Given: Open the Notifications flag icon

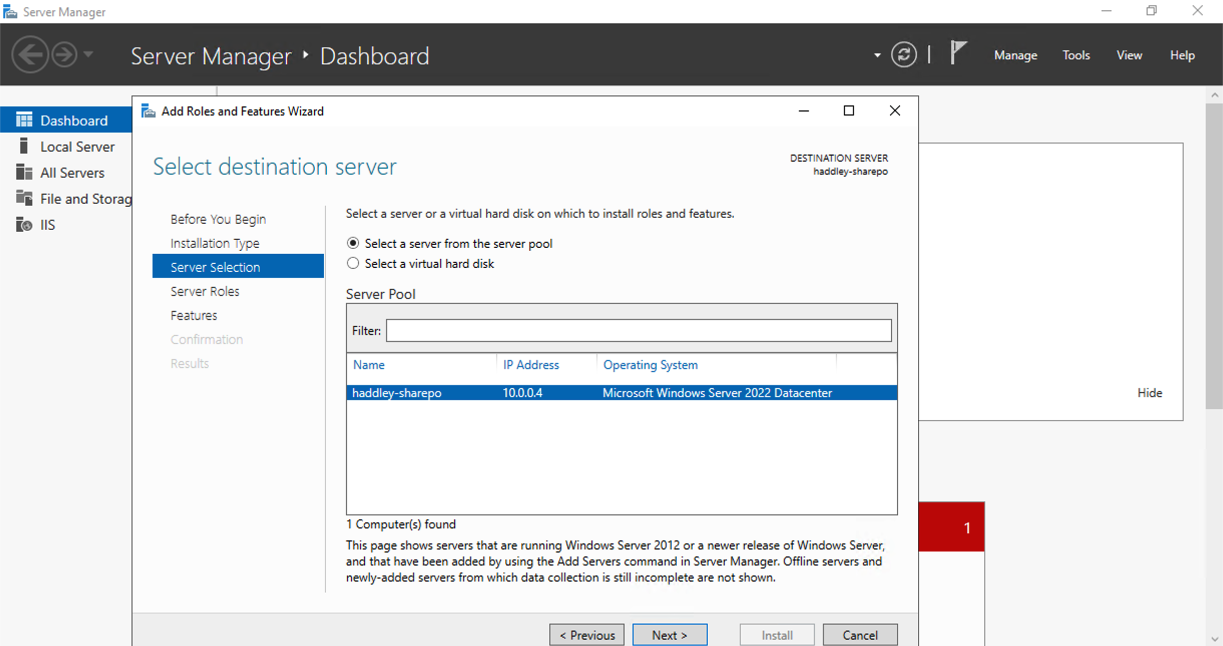Looking at the screenshot, I should (x=958, y=53).
